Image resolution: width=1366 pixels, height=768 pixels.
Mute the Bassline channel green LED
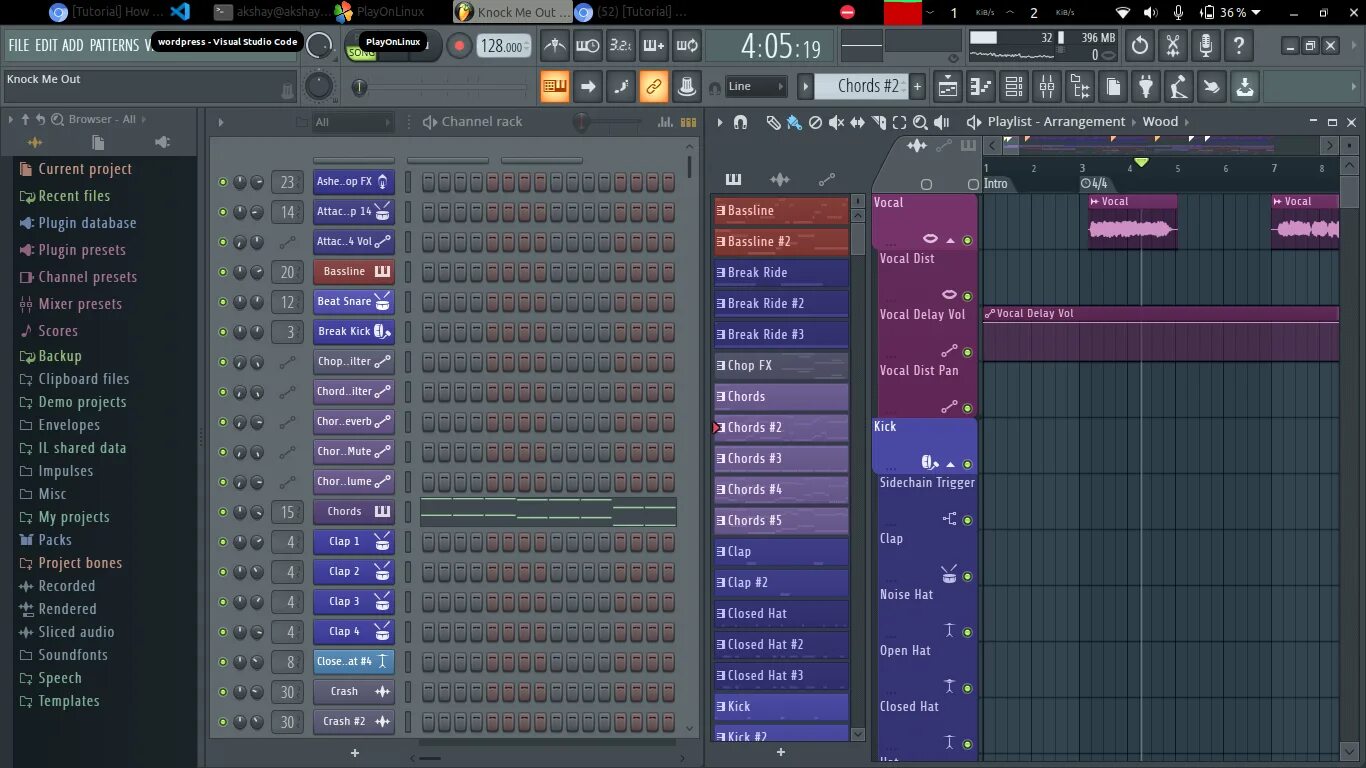click(223, 272)
